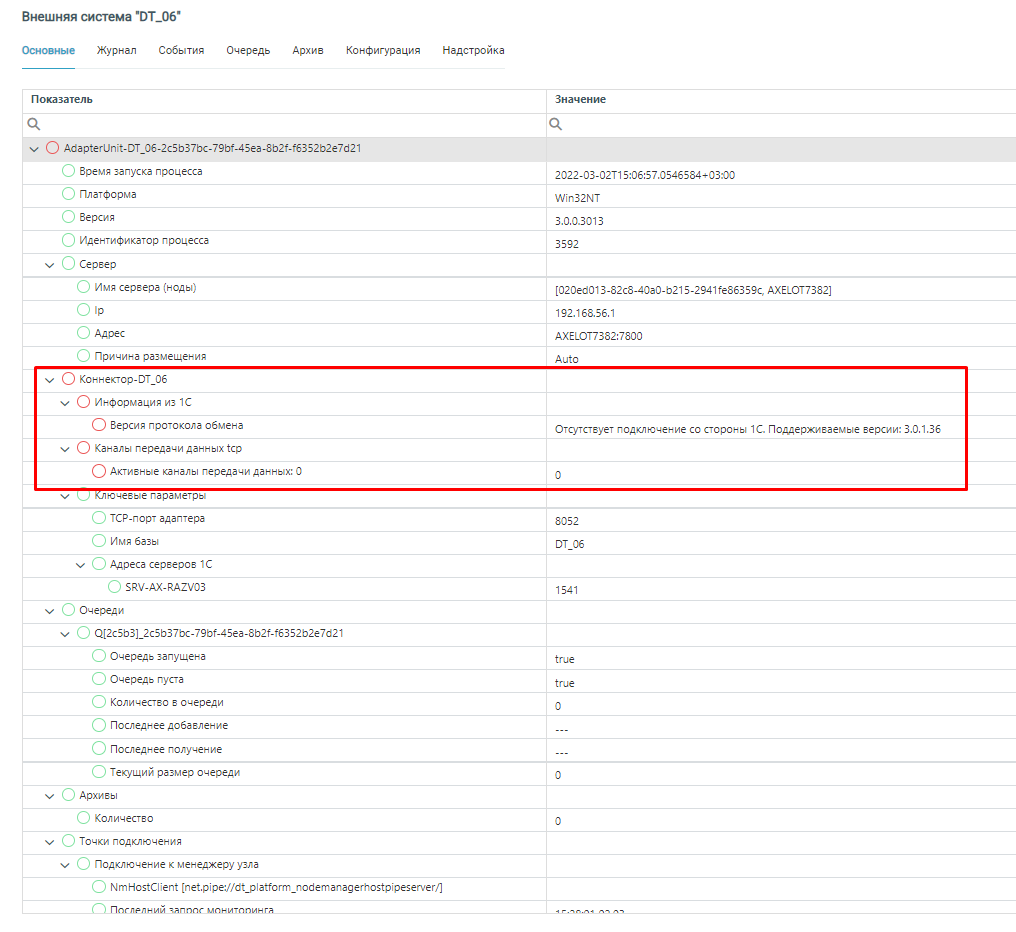Click red status icon next to Коннектор-DT_06
1016x932 pixels.
click(x=68, y=379)
